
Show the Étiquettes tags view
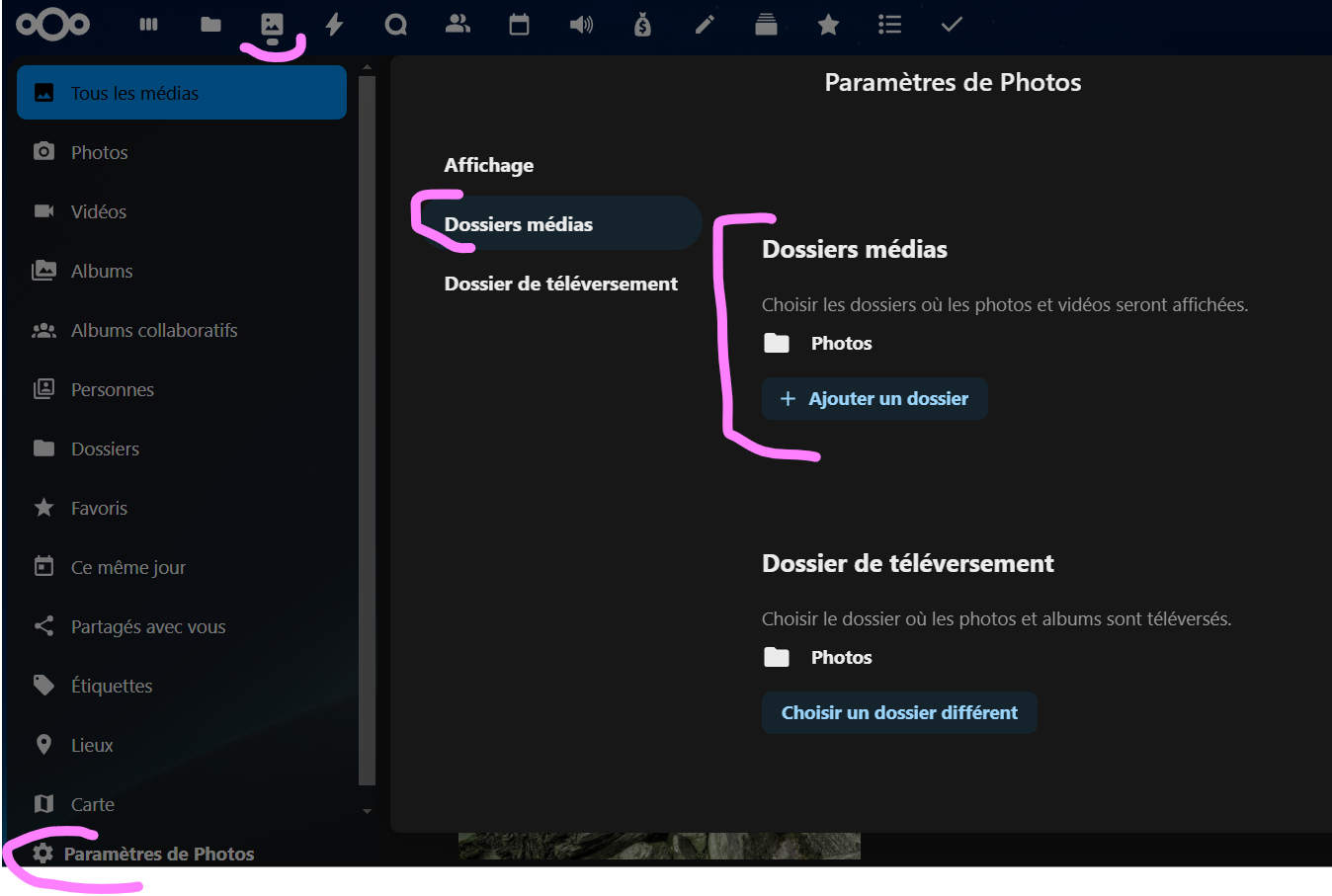112,686
